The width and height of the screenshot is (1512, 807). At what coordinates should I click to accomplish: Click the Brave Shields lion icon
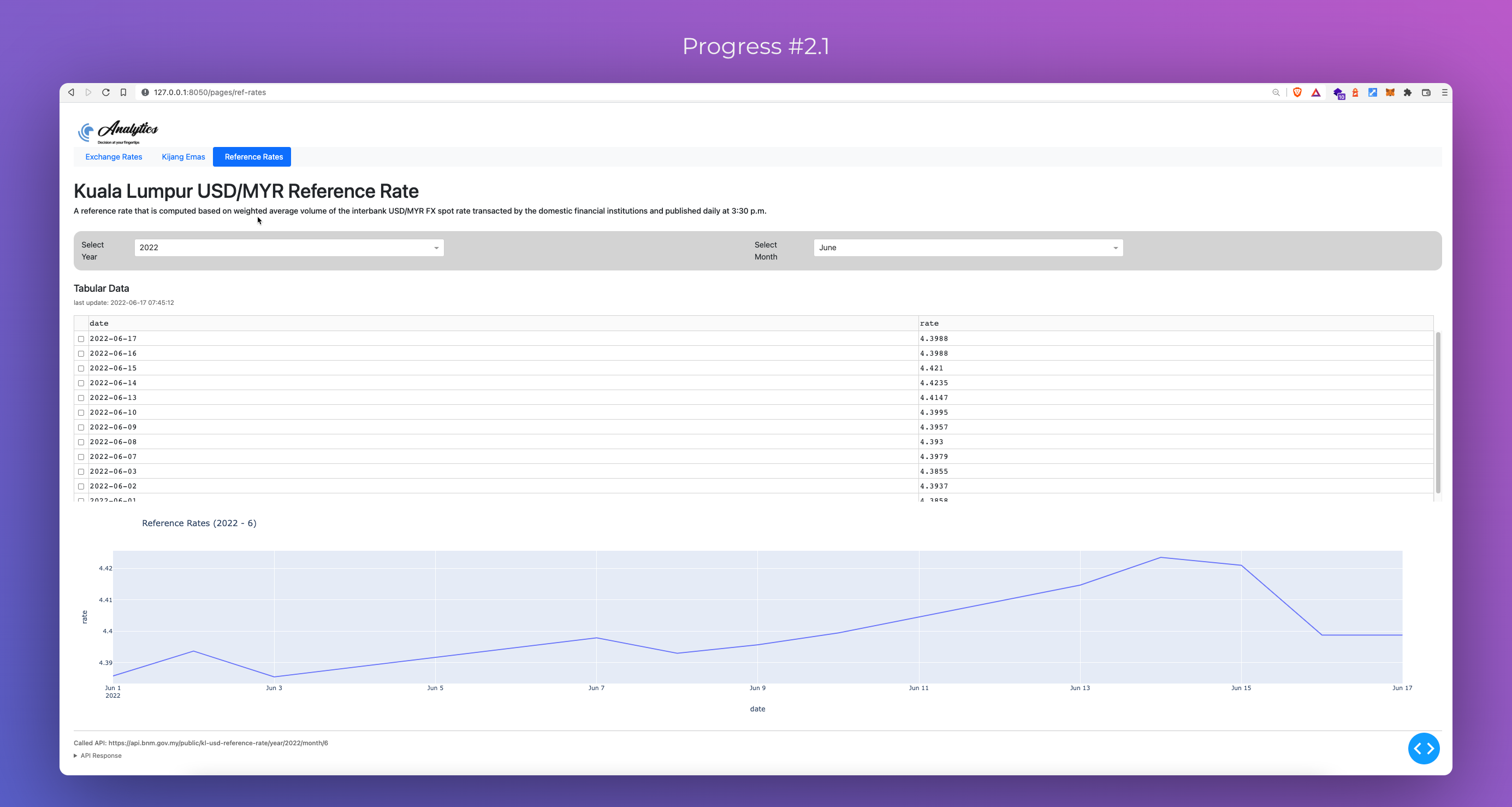1297,92
